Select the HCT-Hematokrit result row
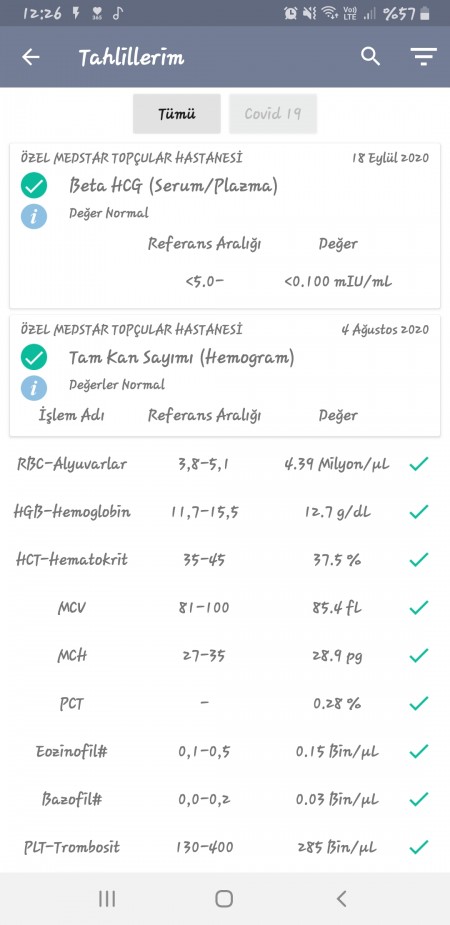450x925 pixels. coord(225,560)
